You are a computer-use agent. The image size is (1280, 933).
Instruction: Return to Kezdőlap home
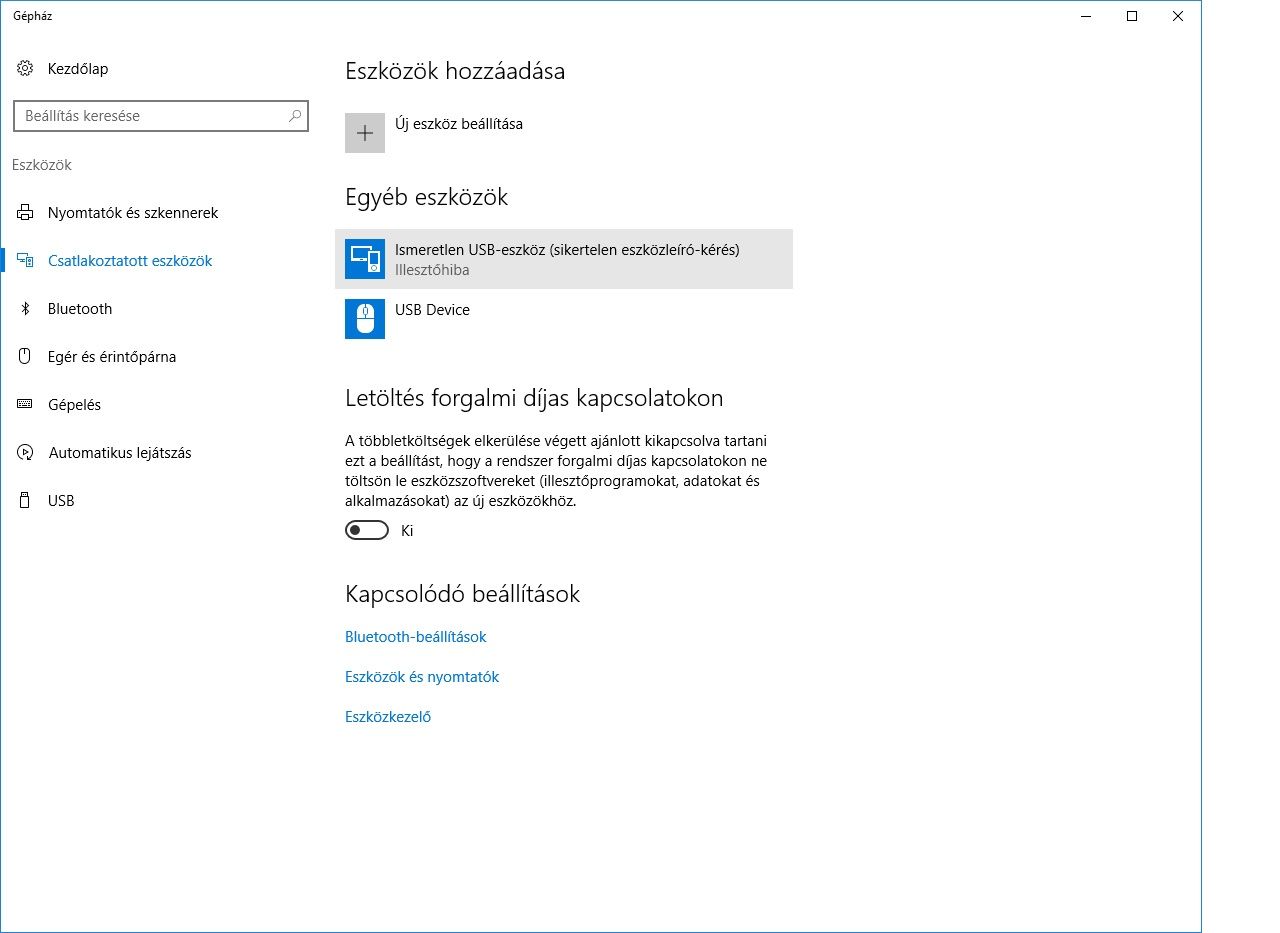pos(78,69)
